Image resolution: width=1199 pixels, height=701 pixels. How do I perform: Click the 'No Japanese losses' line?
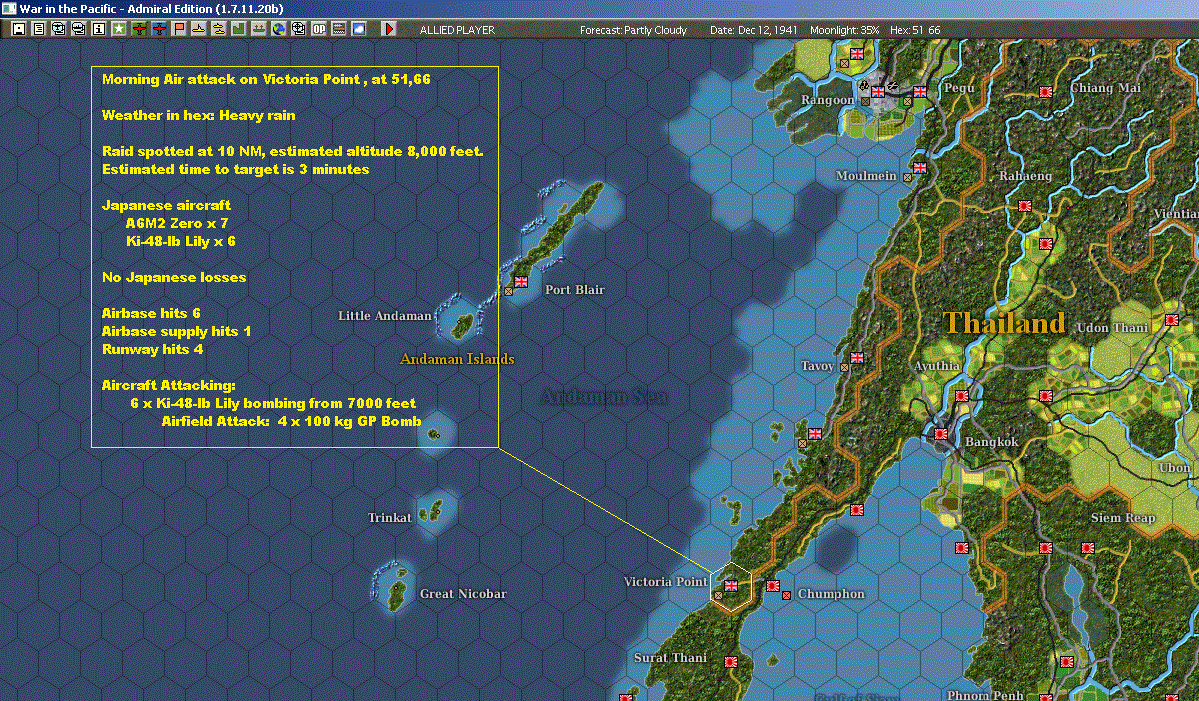(174, 277)
